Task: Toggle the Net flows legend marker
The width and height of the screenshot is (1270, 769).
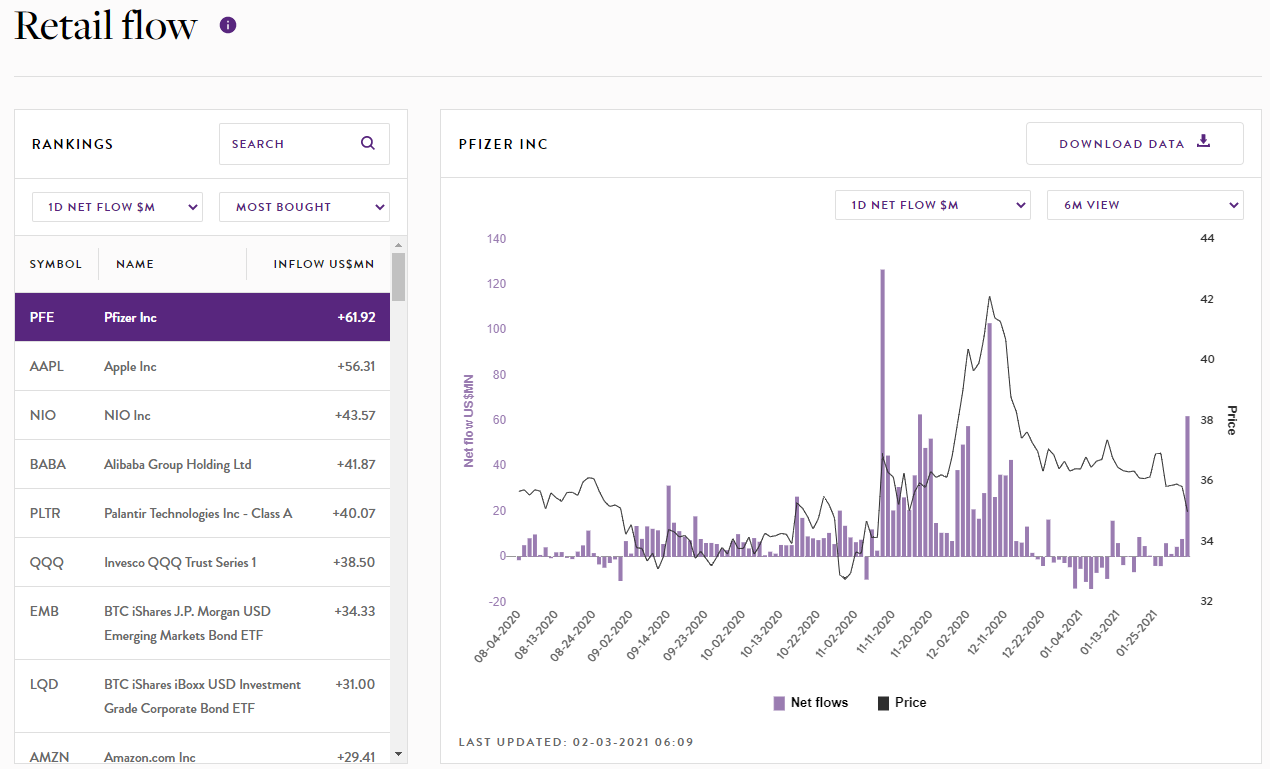Action: [x=779, y=703]
